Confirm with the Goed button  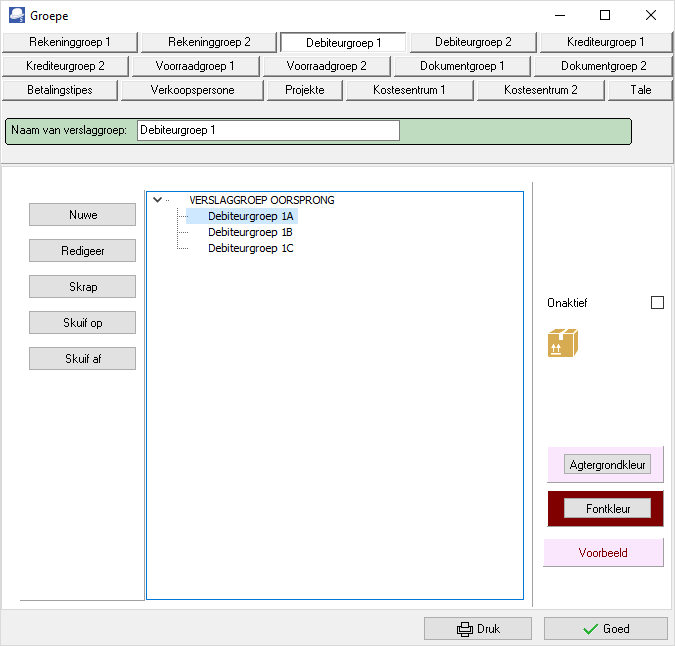[x=605, y=629]
